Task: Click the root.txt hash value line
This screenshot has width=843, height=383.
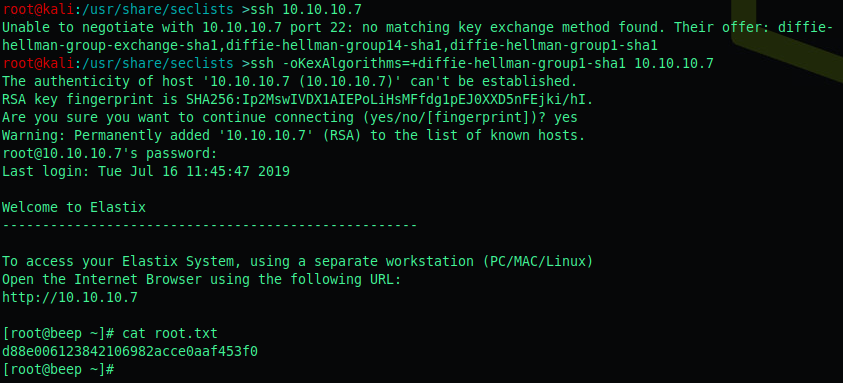Action: [130, 352]
